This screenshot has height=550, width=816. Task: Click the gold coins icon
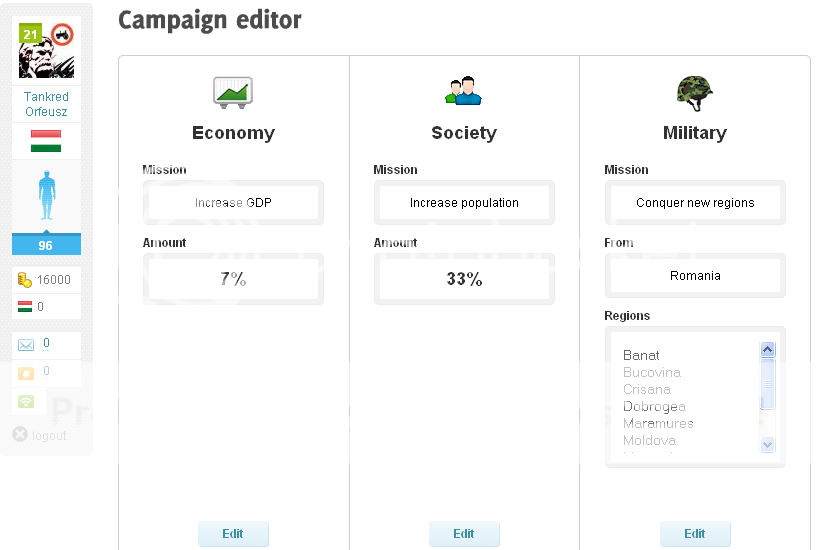[x=25, y=280]
